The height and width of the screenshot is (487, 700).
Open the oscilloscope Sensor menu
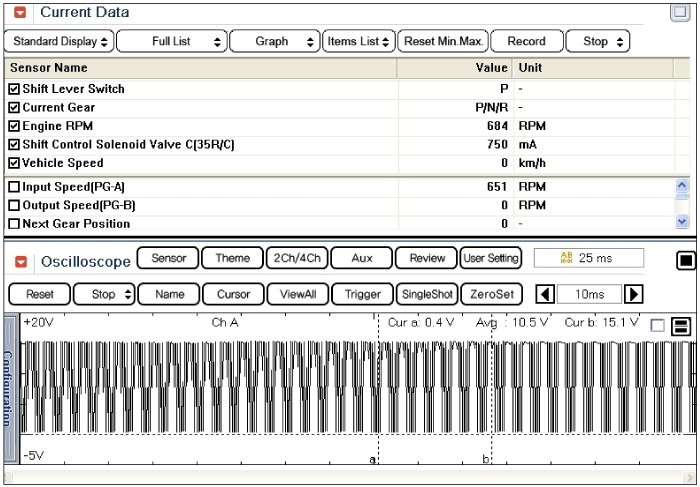pyautogui.click(x=168, y=258)
